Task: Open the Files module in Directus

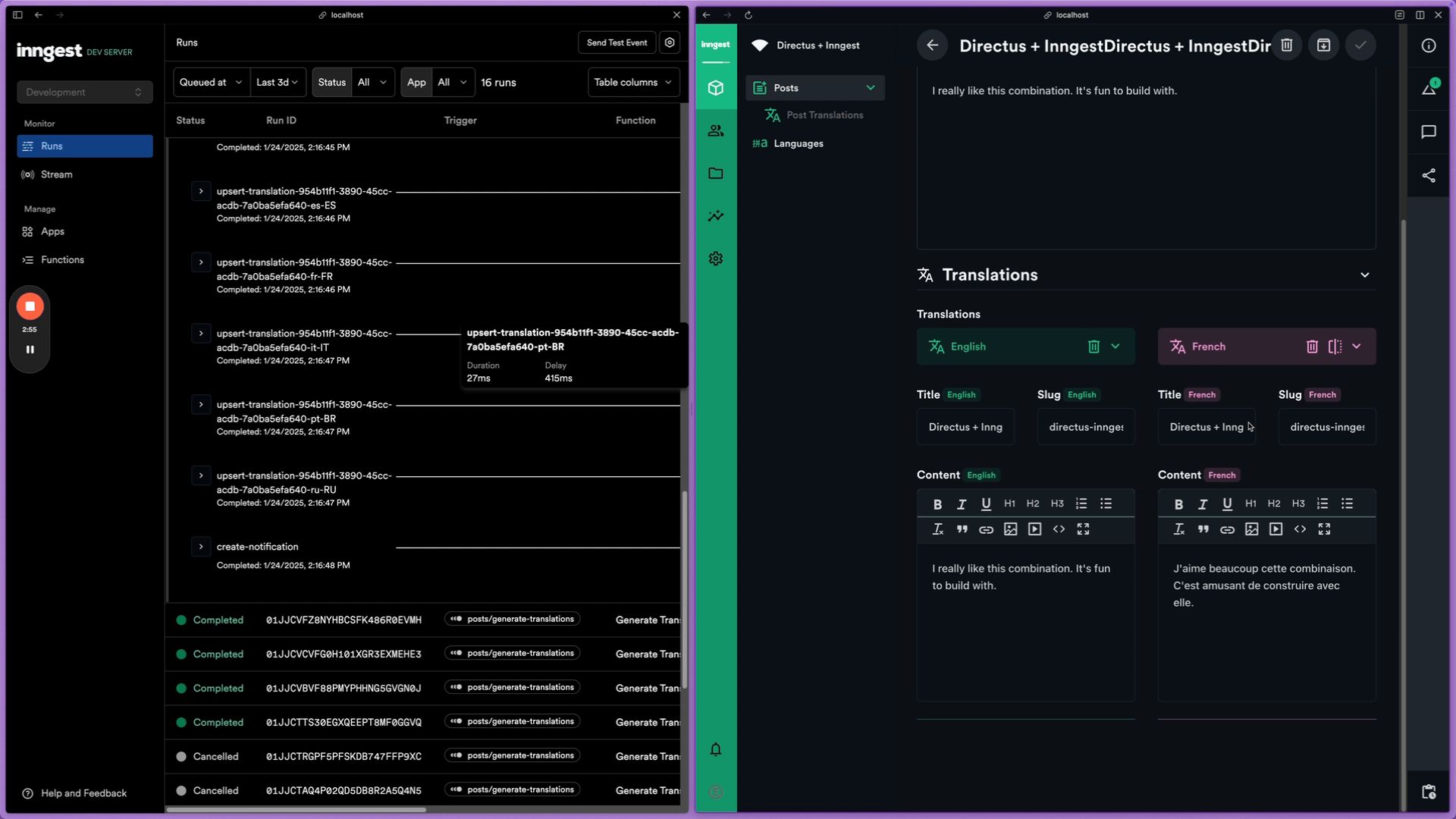Action: click(715, 173)
